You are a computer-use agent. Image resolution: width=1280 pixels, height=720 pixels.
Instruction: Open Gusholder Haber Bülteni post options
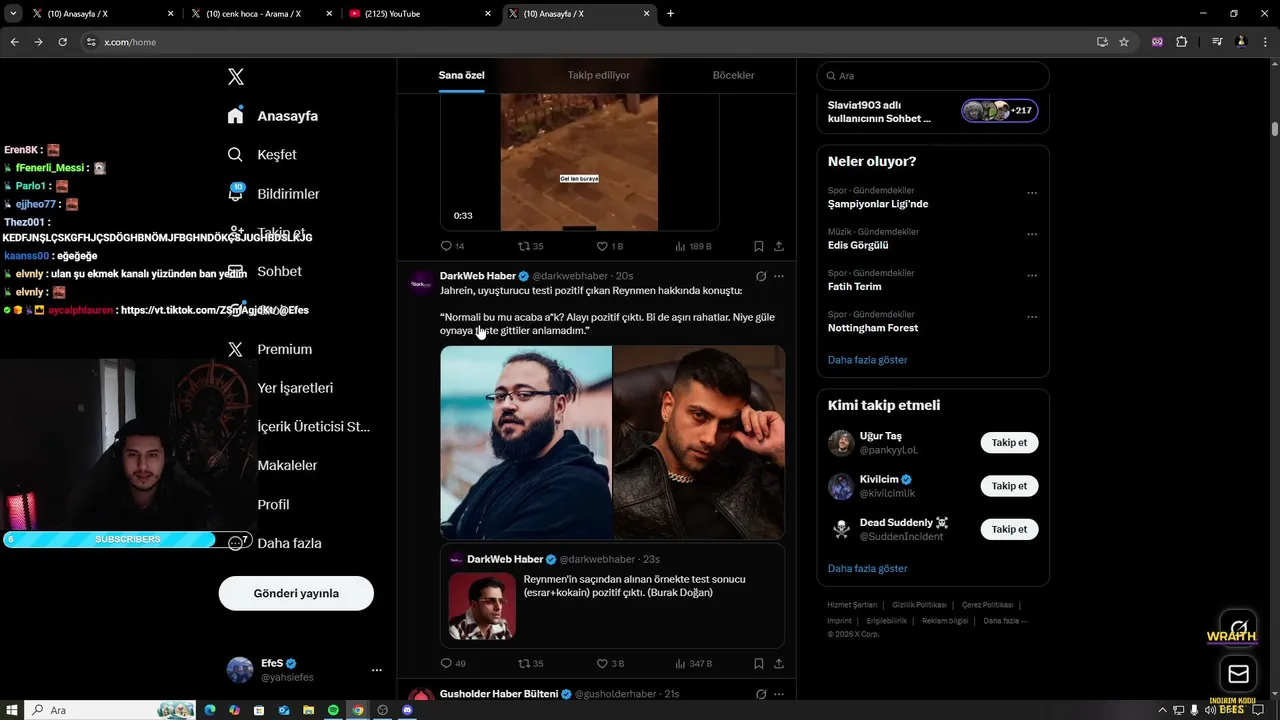779,694
